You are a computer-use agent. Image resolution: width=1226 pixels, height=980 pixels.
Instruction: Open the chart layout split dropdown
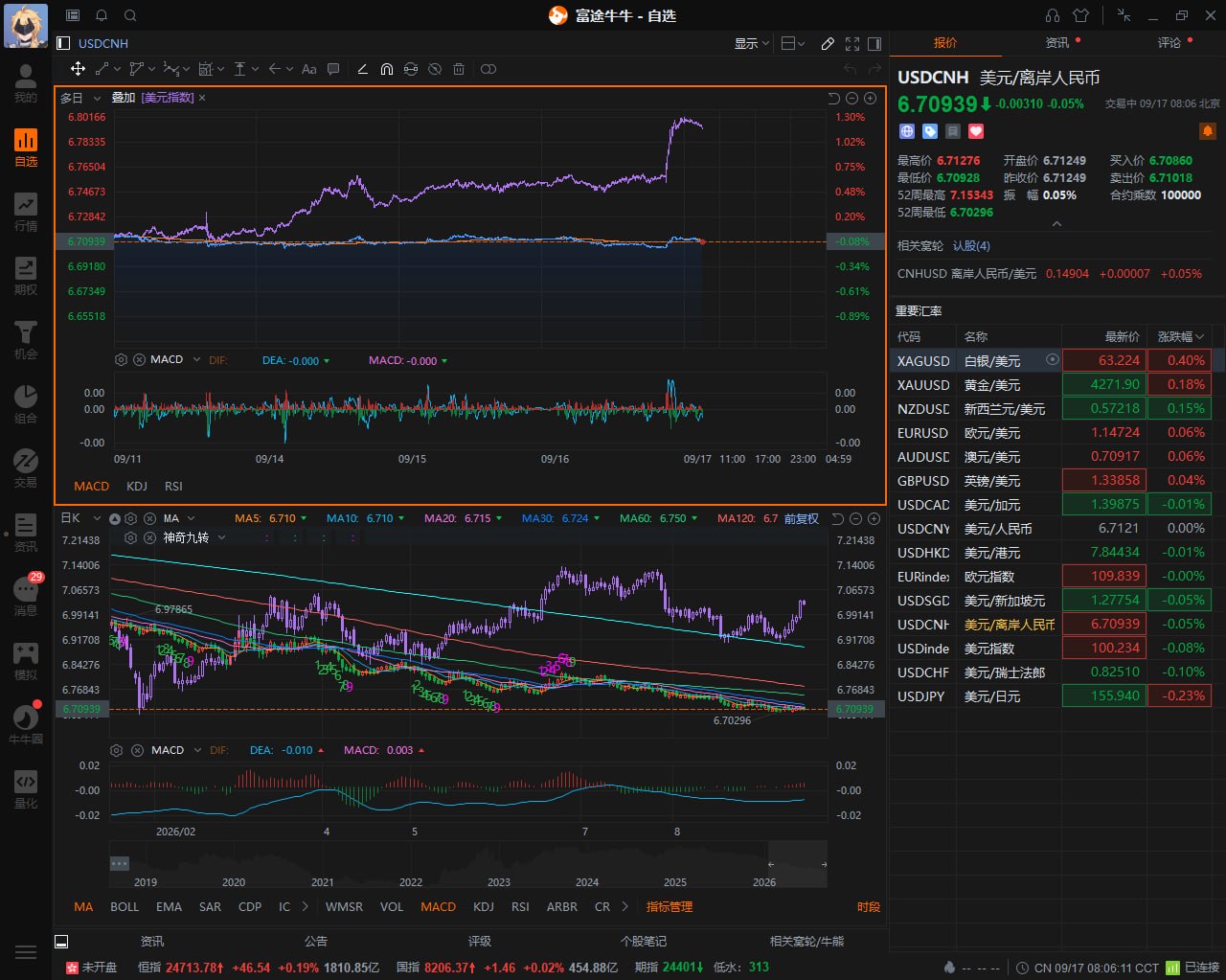(x=793, y=43)
